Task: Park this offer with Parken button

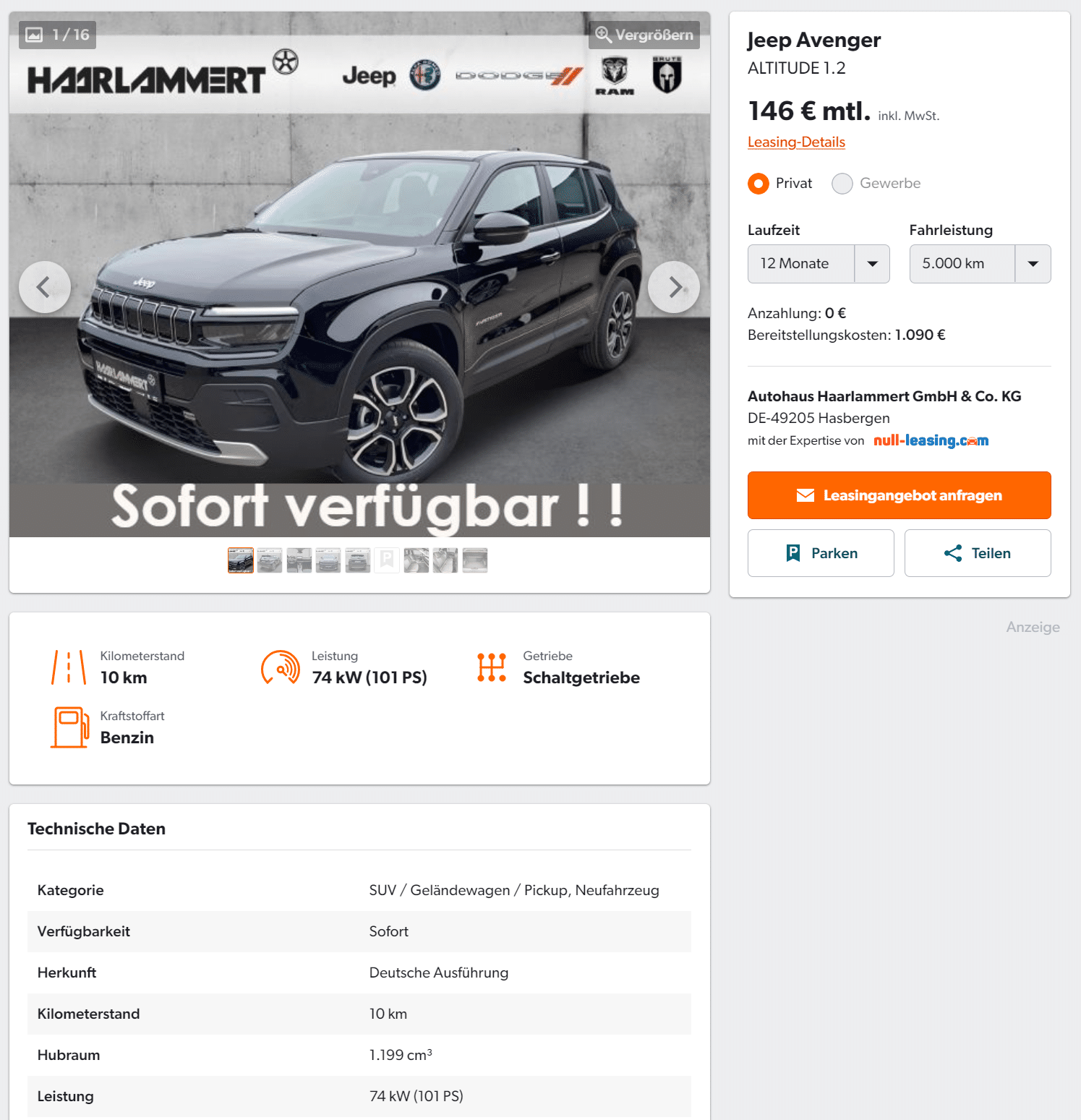Action: coord(821,553)
